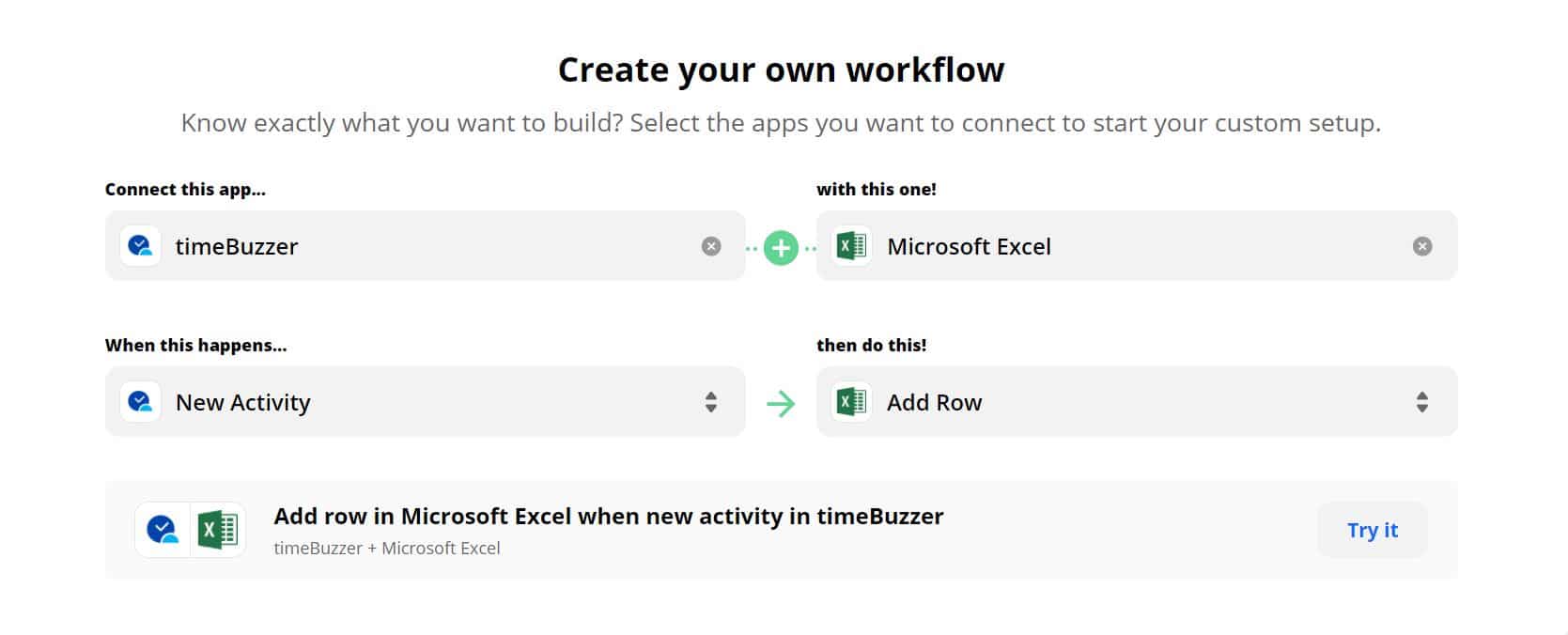Viewport: 1568px width, 635px height.
Task: Click the 'with this one!' label
Action: 877,189
